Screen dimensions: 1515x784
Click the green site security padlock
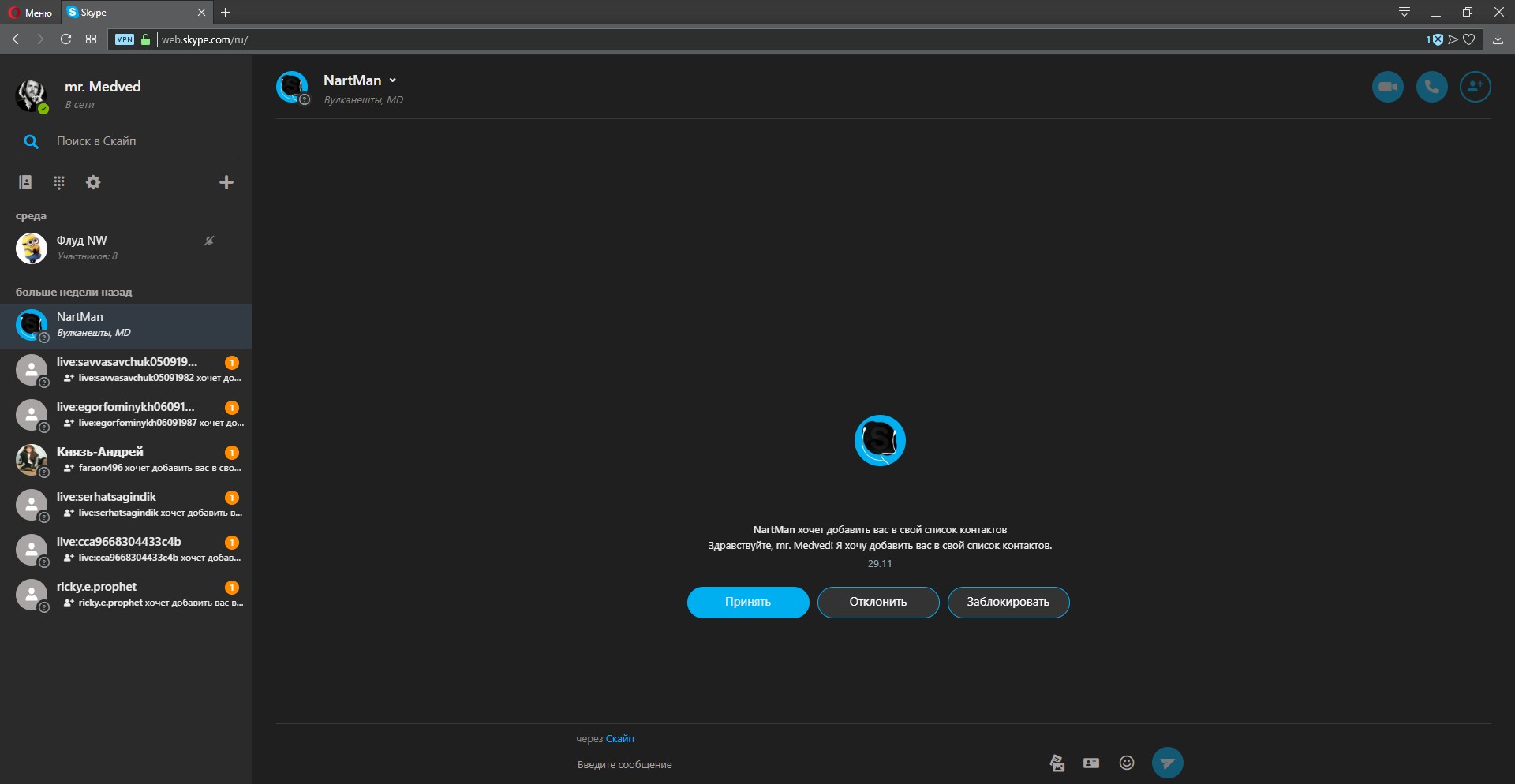pyautogui.click(x=146, y=39)
